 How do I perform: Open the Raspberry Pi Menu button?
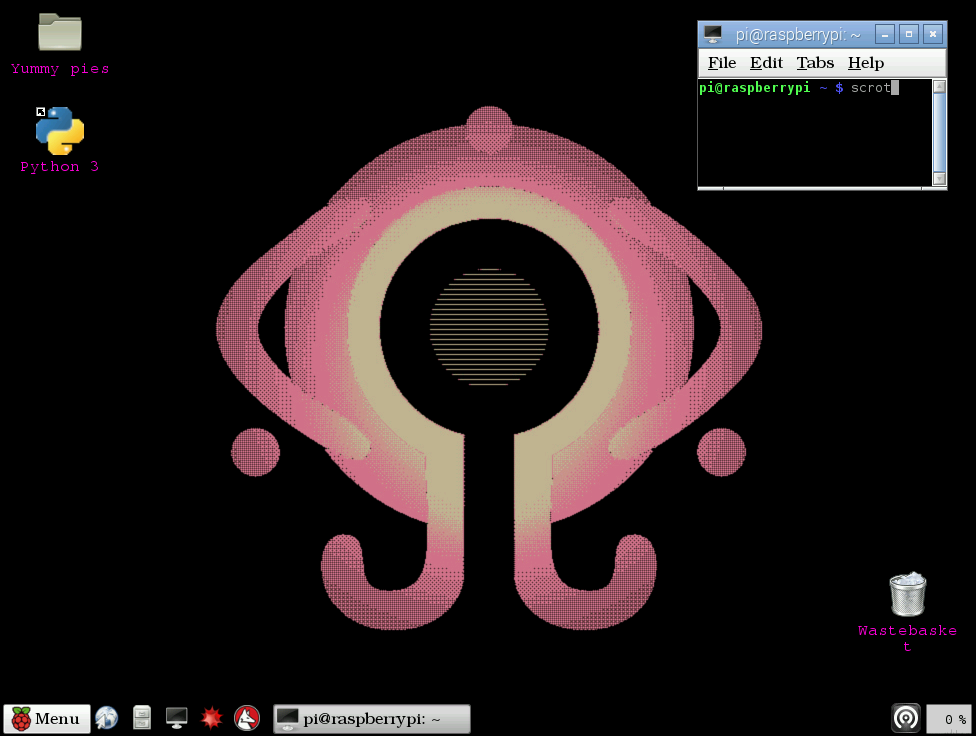point(47,718)
